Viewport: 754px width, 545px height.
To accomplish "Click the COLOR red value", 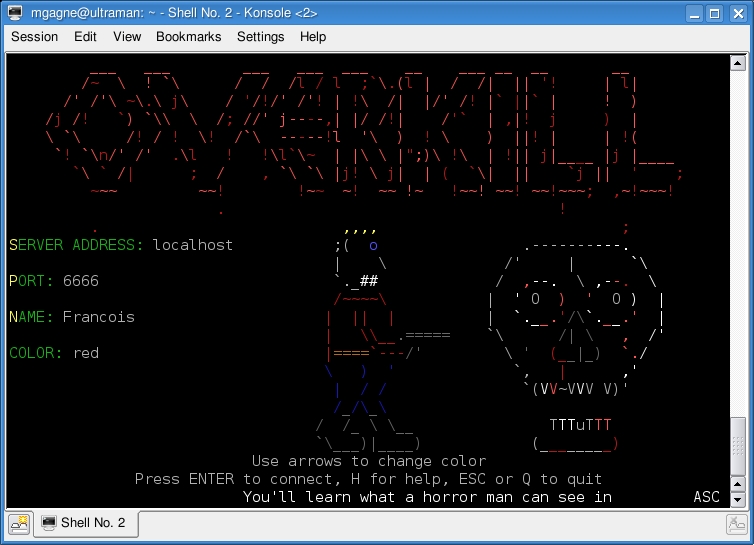I will click(86, 353).
